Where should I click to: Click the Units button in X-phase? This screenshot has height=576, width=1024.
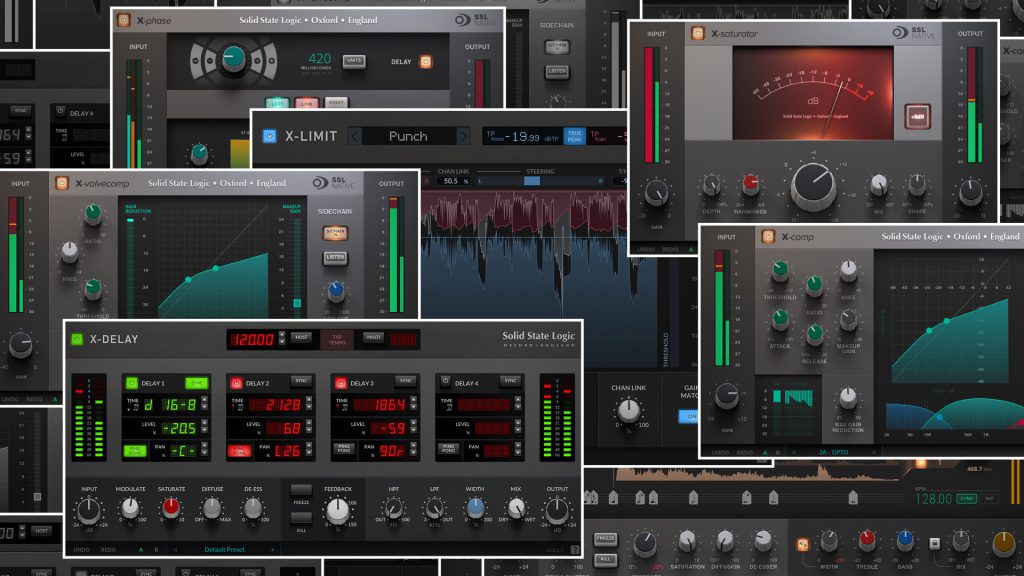[354, 61]
